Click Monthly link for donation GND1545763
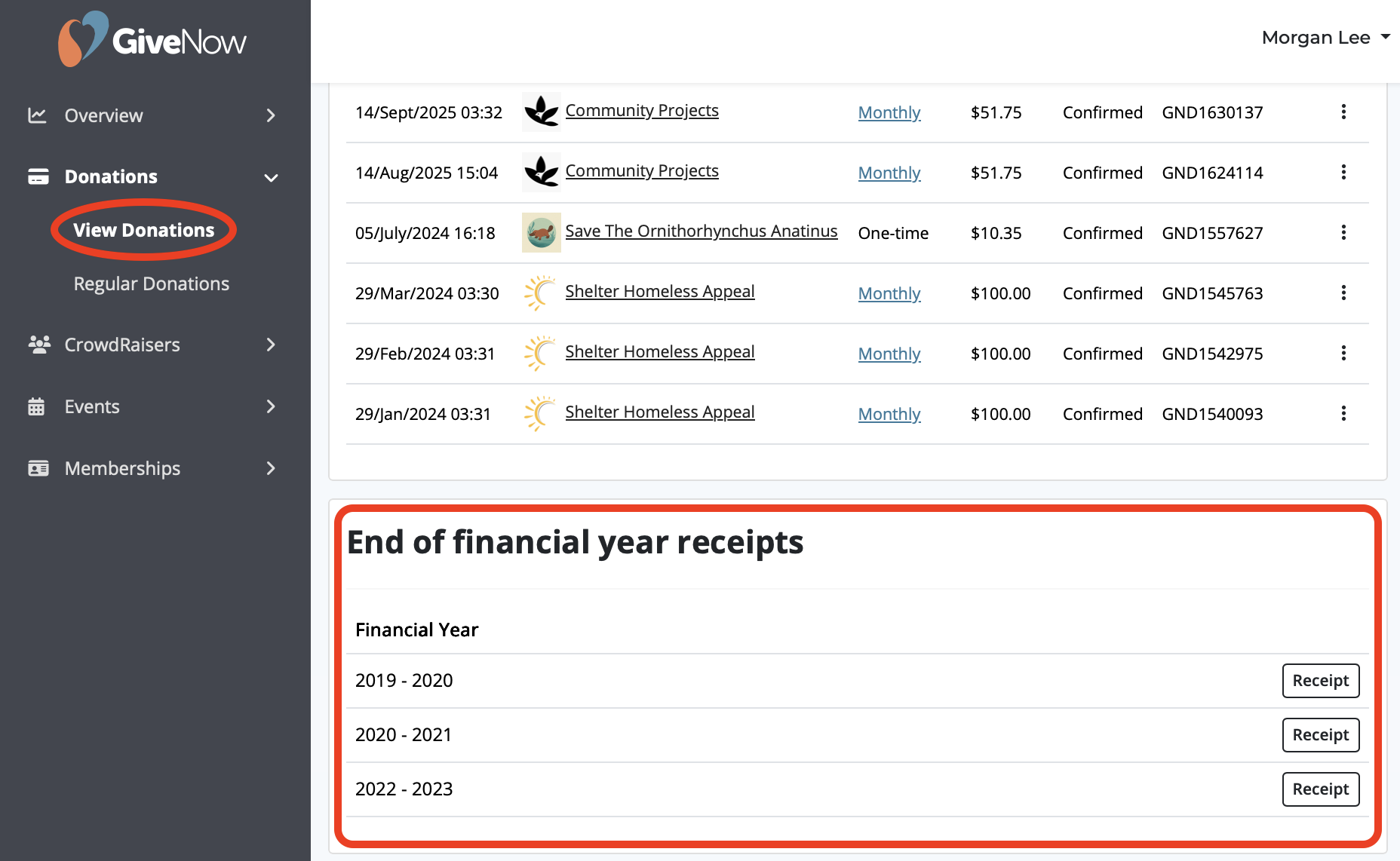Image resolution: width=1400 pixels, height=861 pixels. point(889,293)
